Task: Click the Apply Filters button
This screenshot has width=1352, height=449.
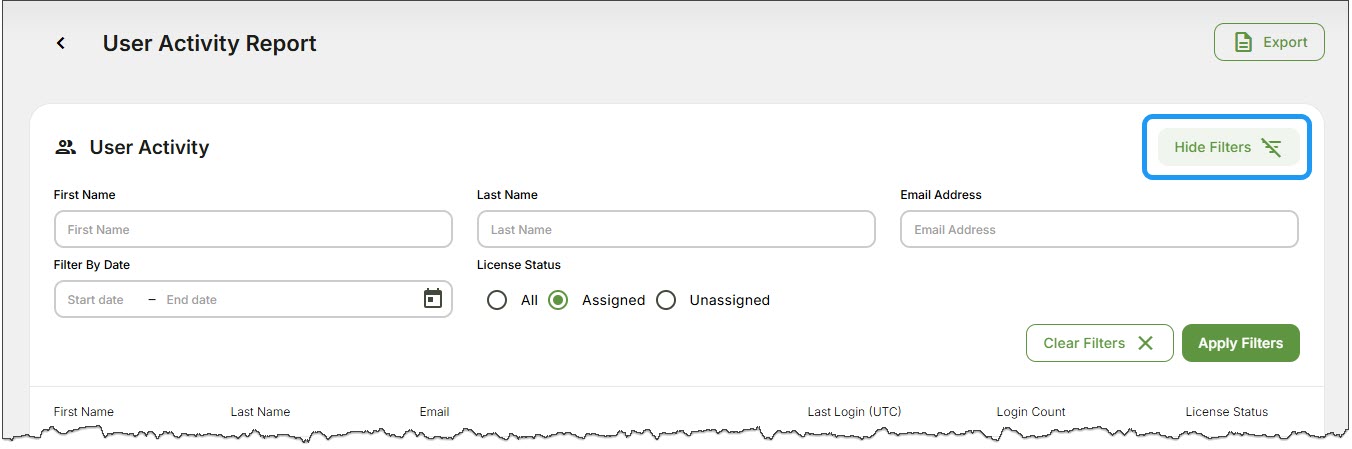Action: pos(1240,343)
